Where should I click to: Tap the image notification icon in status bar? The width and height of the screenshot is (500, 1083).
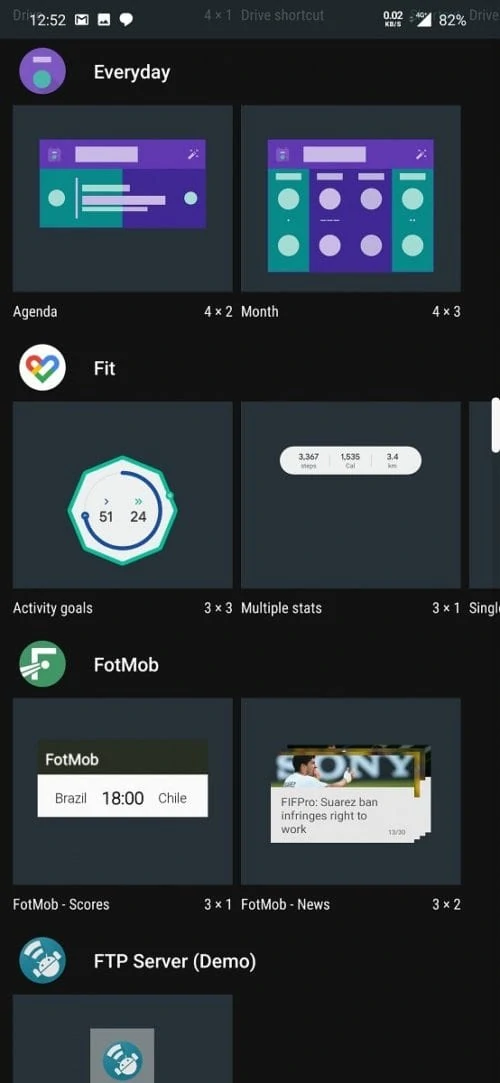click(x=104, y=20)
